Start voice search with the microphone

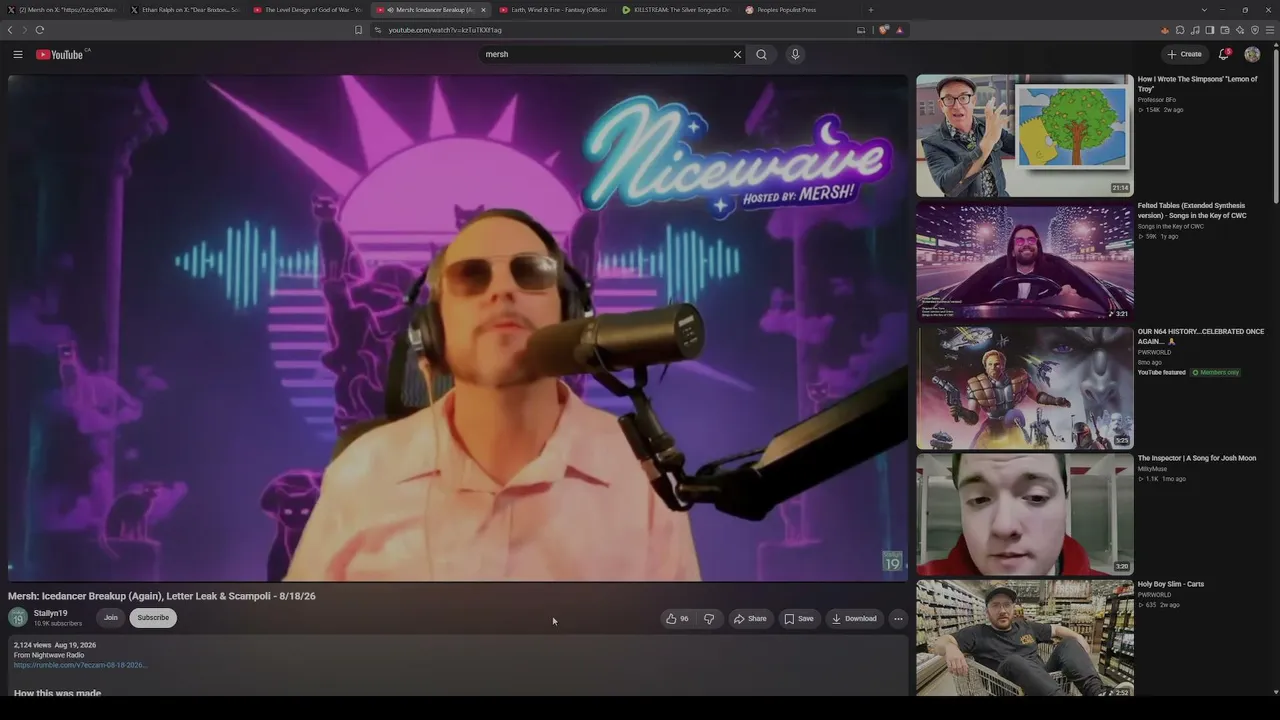(x=795, y=55)
